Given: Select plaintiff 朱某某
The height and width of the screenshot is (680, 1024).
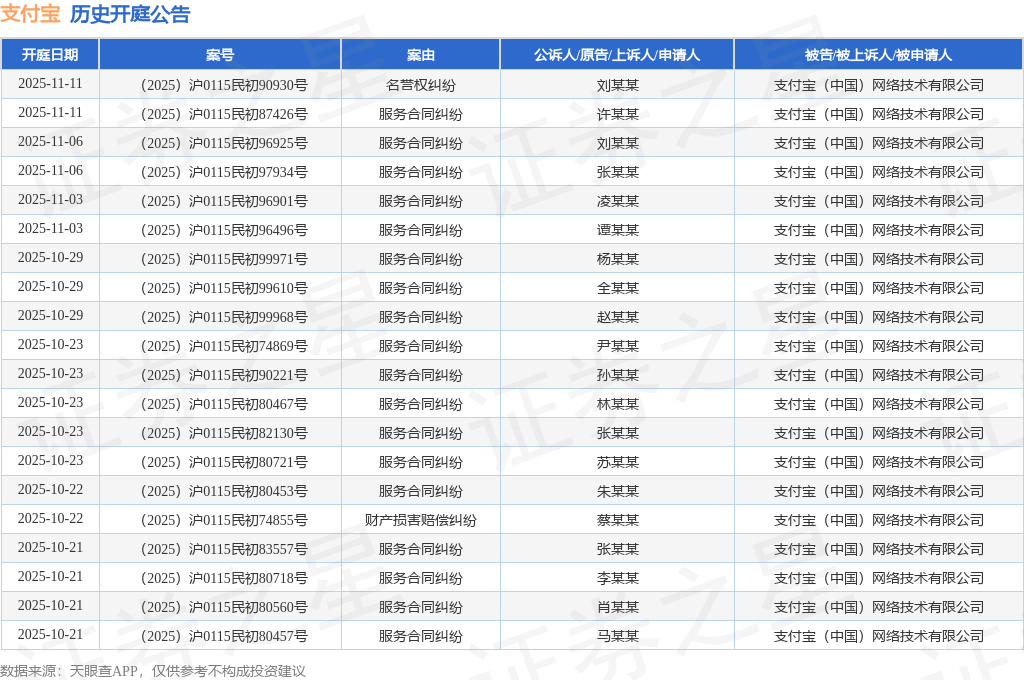Looking at the screenshot, I should tap(618, 491).
